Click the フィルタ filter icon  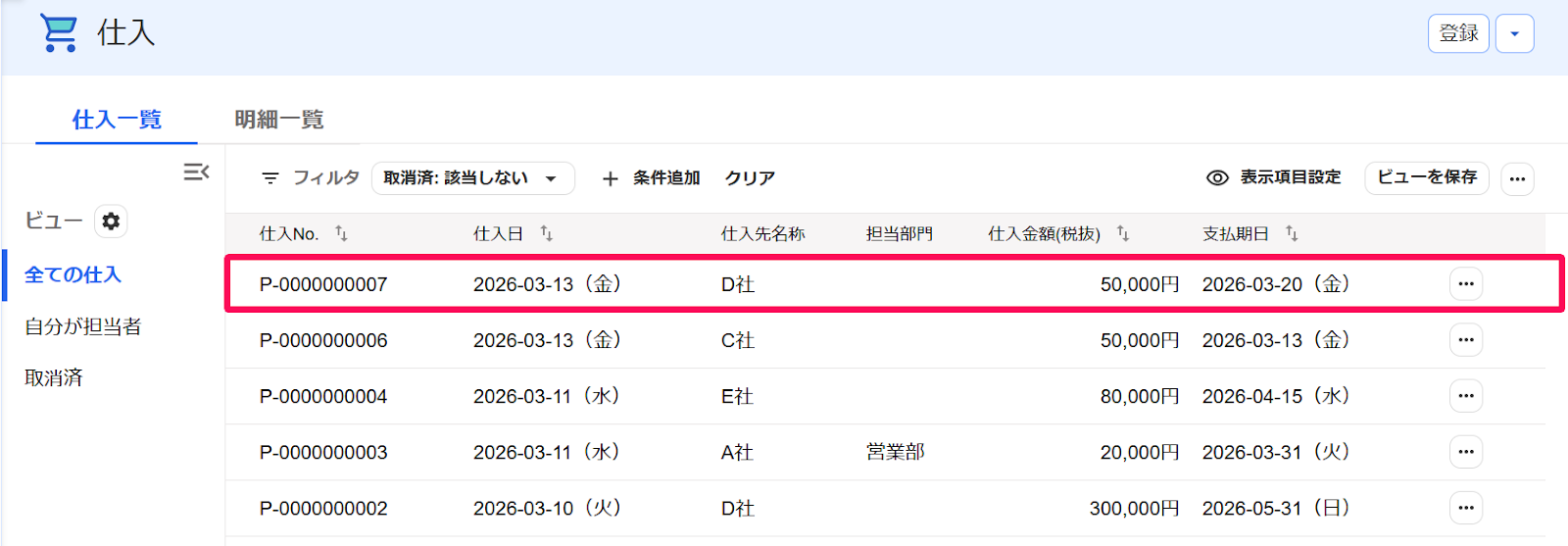tap(270, 178)
